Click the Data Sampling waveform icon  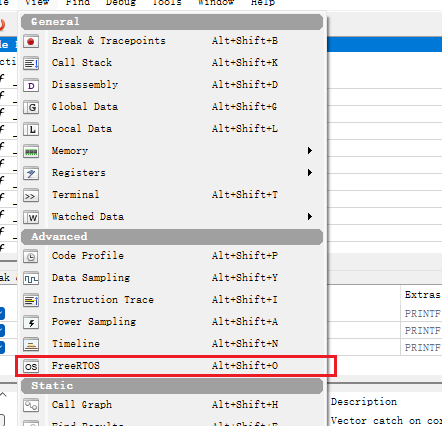pyautogui.click(x=31, y=278)
